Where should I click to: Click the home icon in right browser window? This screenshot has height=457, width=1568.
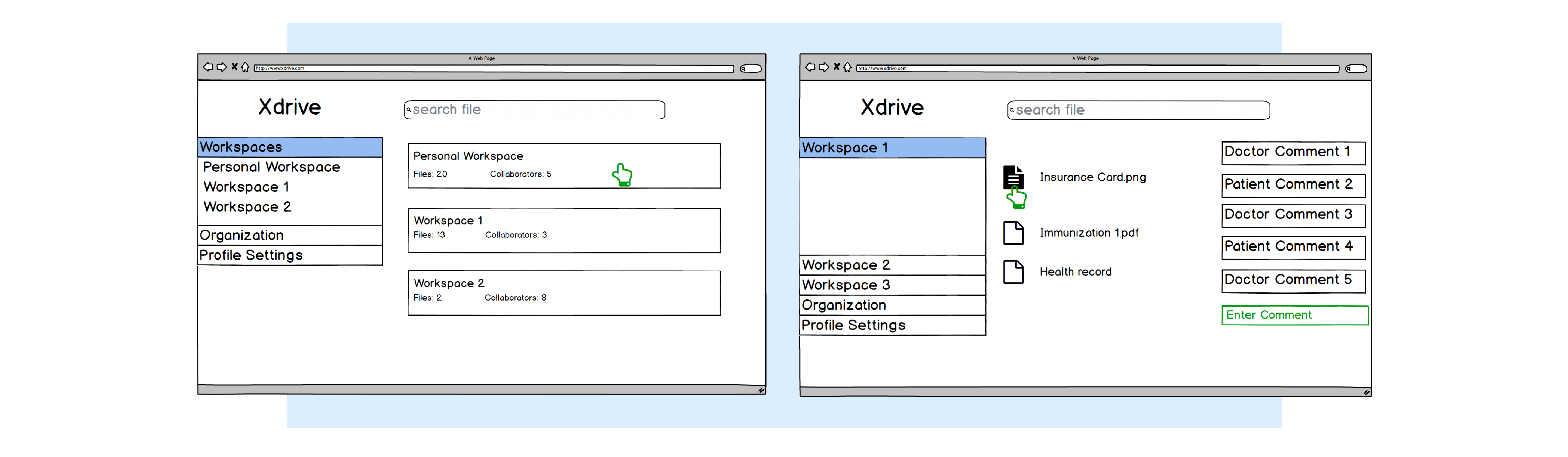point(847,67)
